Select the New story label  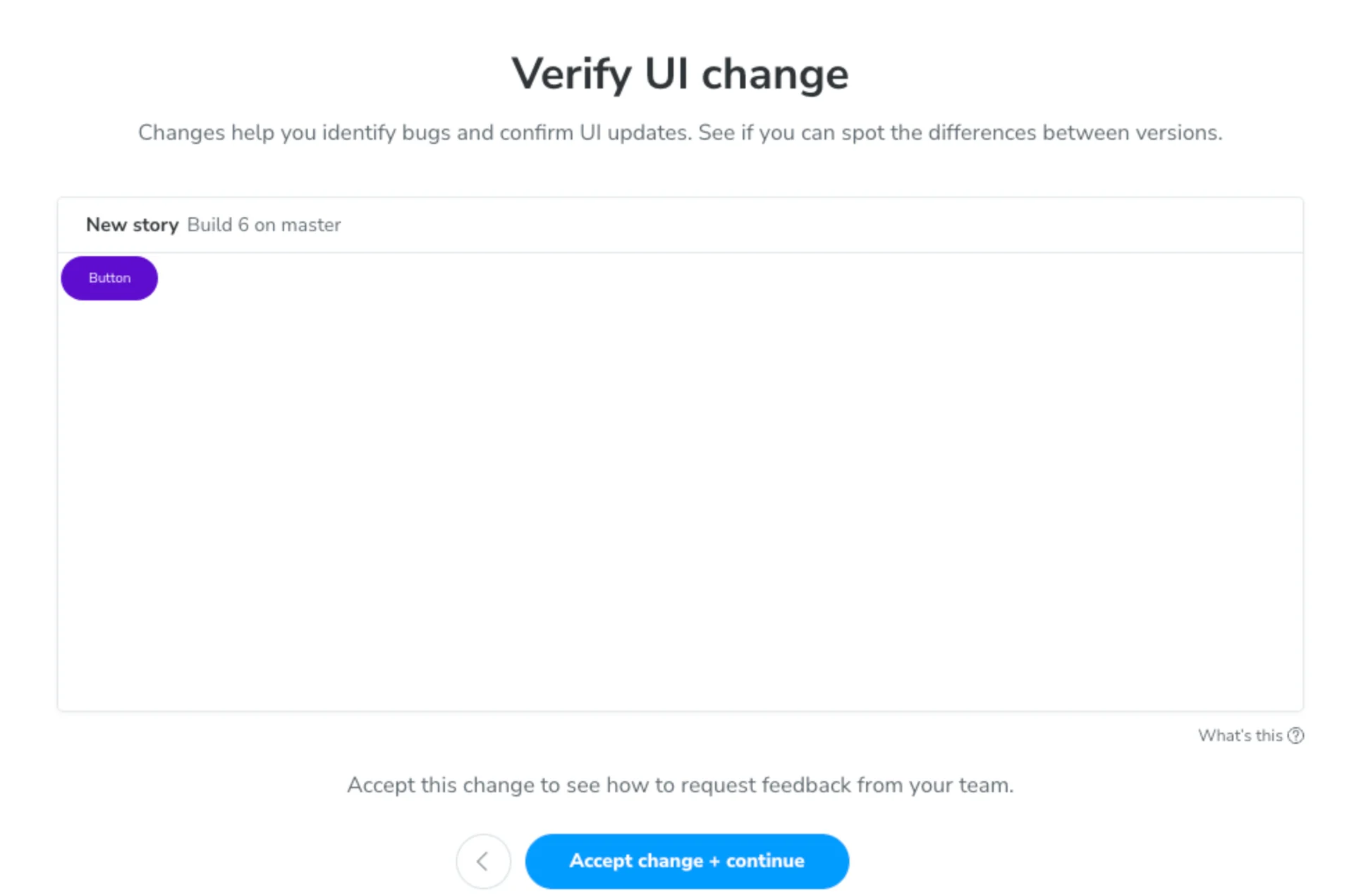(132, 225)
